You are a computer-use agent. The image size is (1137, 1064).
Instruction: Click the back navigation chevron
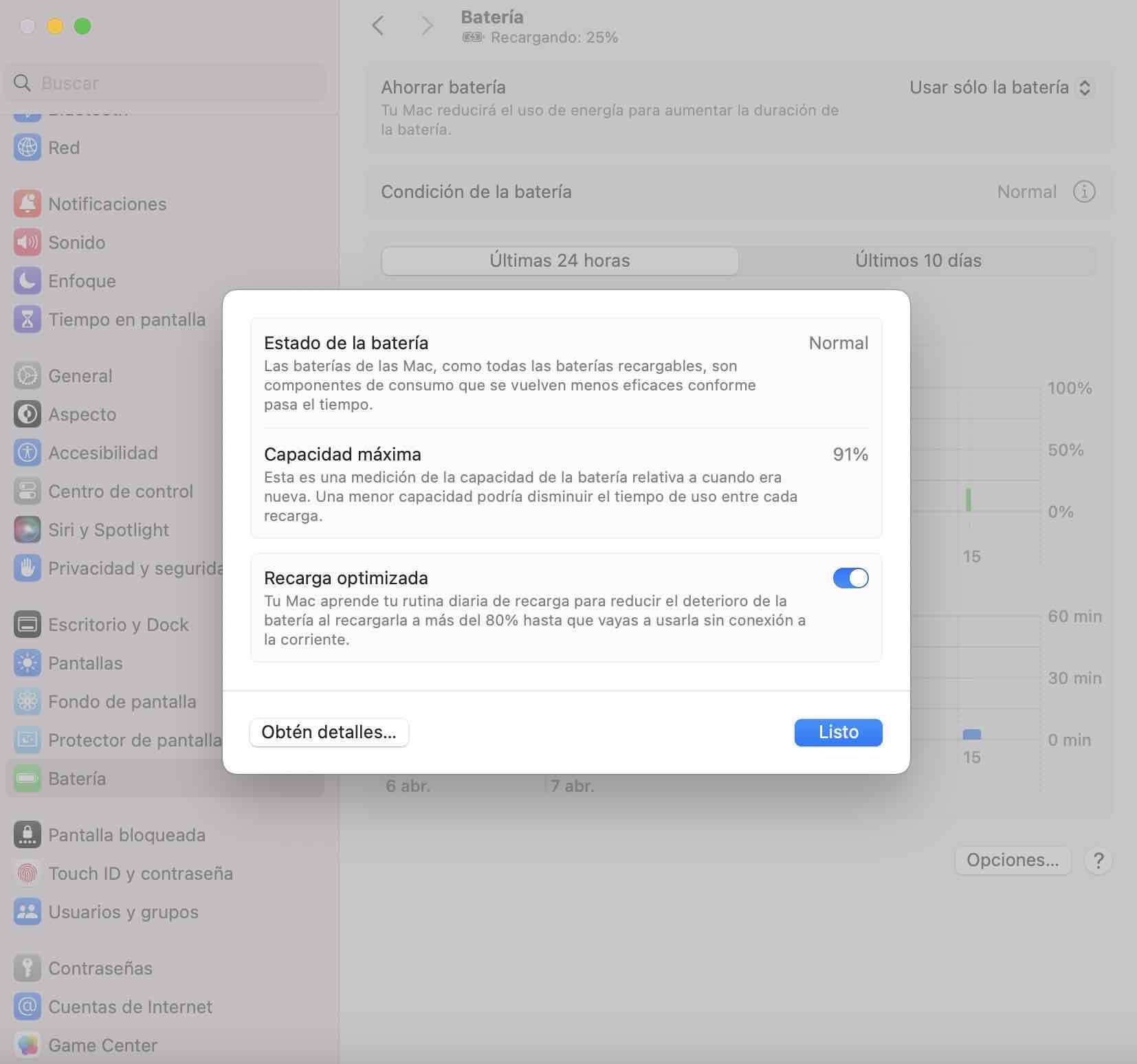pos(377,26)
